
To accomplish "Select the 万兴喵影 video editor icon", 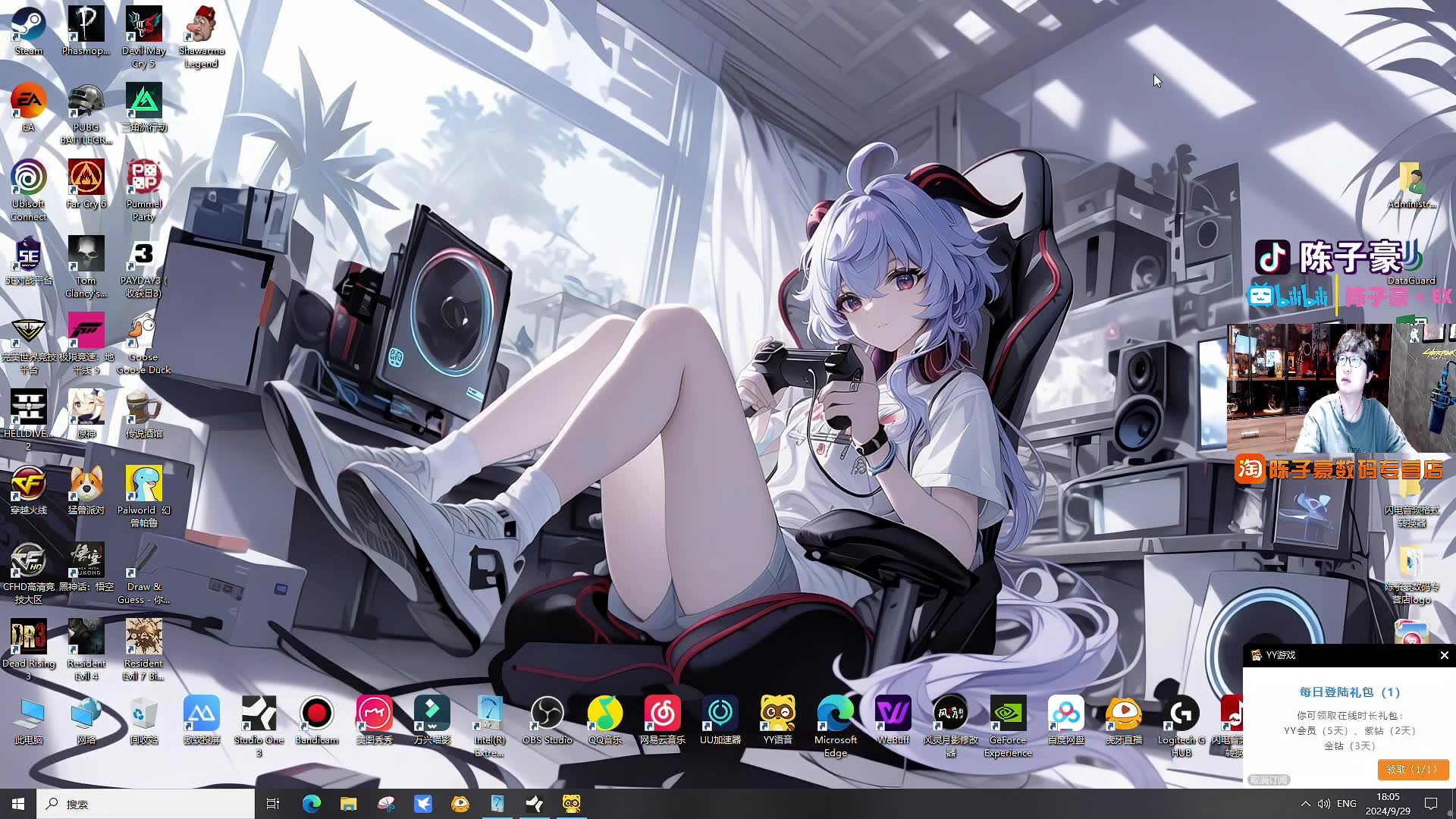I will pos(431,720).
